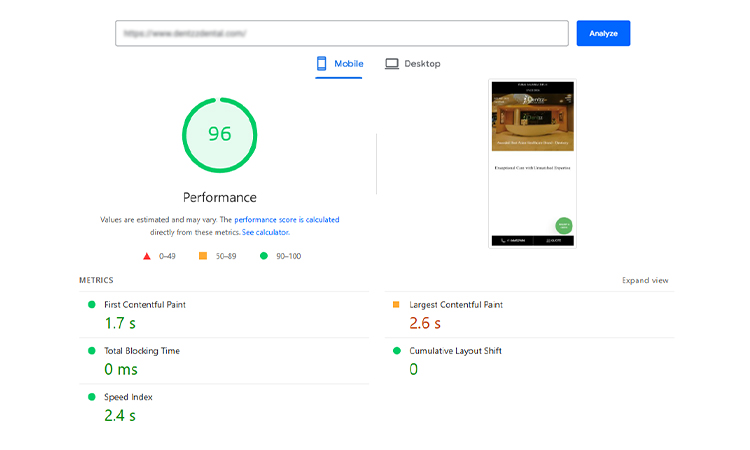Click Expand view in Metrics
The width and height of the screenshot is (750, 450).
pos(645,280)
